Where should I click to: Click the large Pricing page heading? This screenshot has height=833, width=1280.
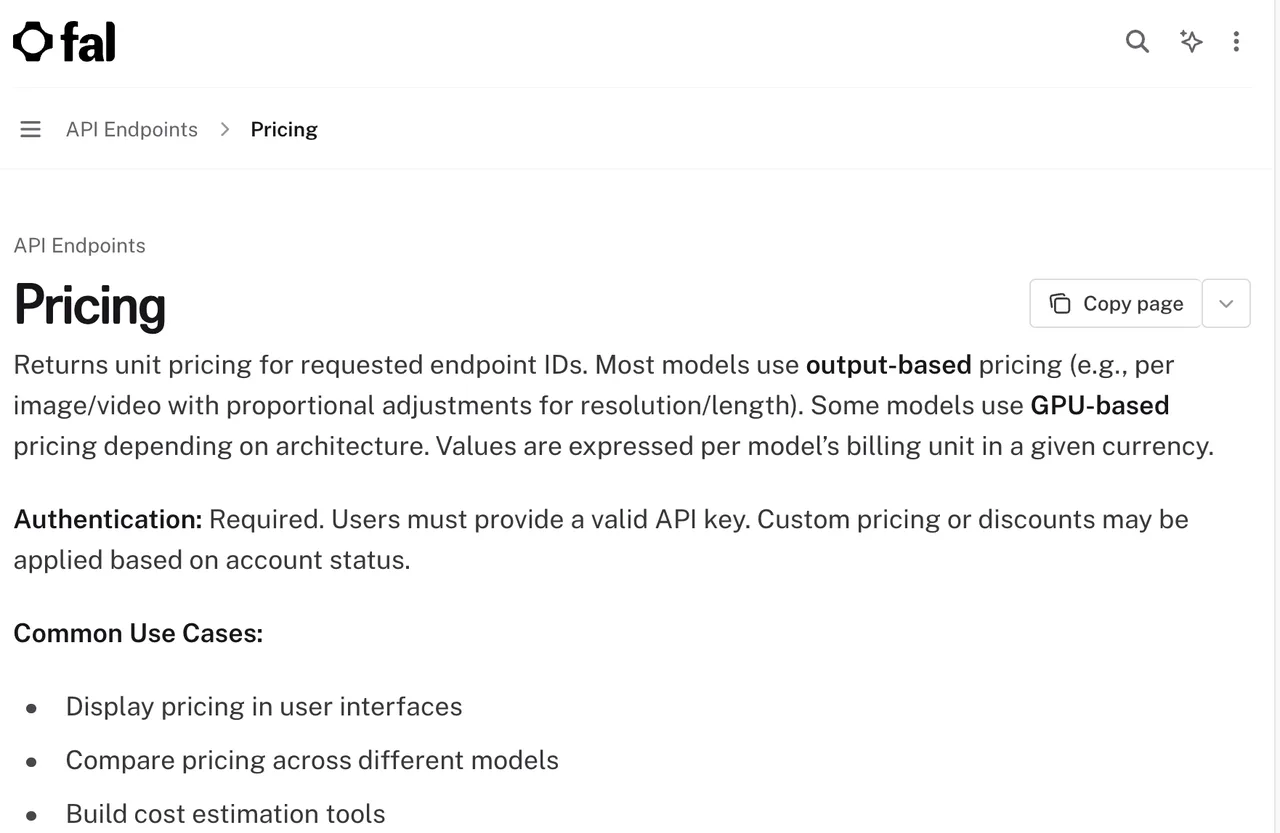coord(90,305)
